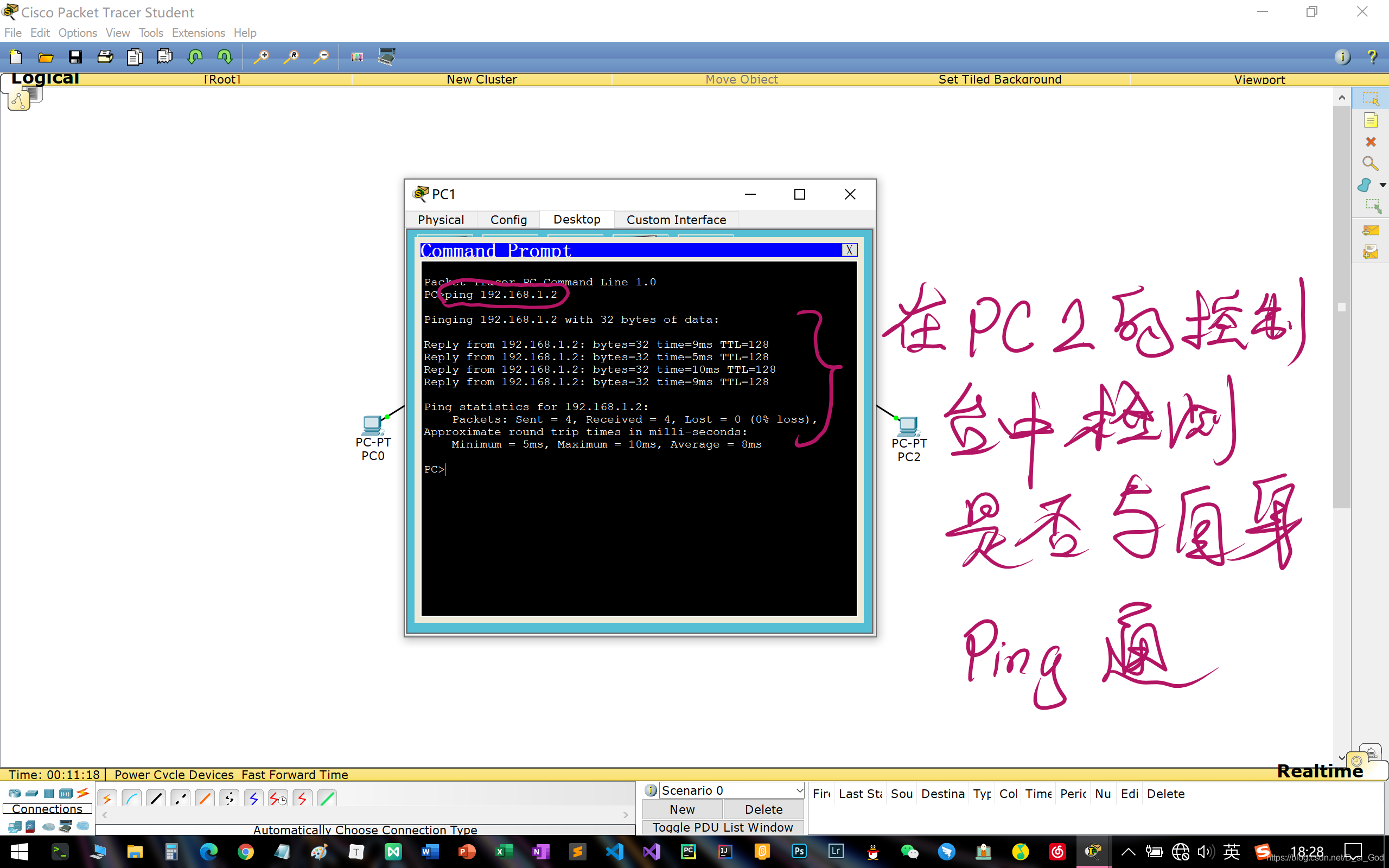The image size is (1389, 868).
Task: Open the Network Information i icon
Action: tap(1342, 57)
